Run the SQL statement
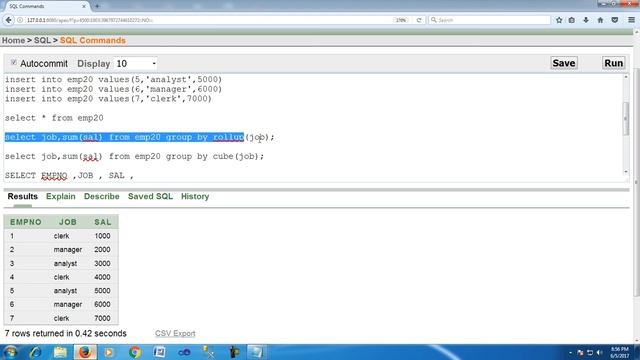The height and width of the screenshot is (360, 640). tap(613, 63)
